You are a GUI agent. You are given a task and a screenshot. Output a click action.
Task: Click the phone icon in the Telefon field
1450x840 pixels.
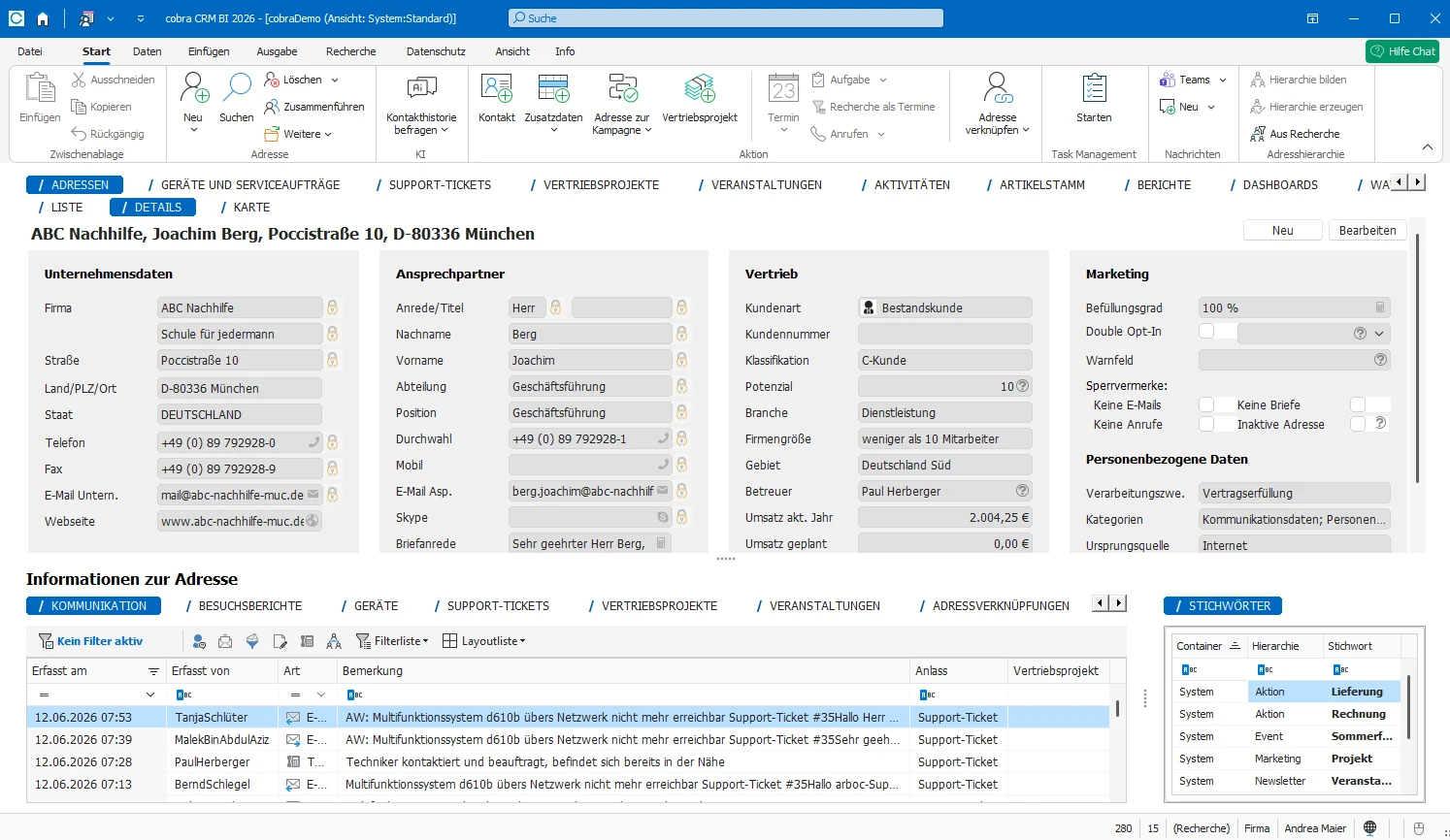[313, 442]
